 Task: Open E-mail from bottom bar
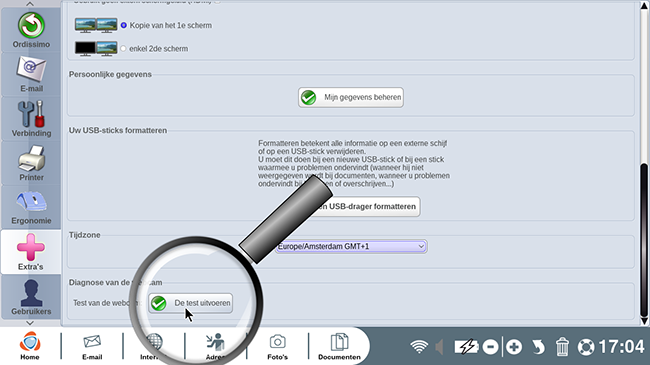[x=92, y=347]
